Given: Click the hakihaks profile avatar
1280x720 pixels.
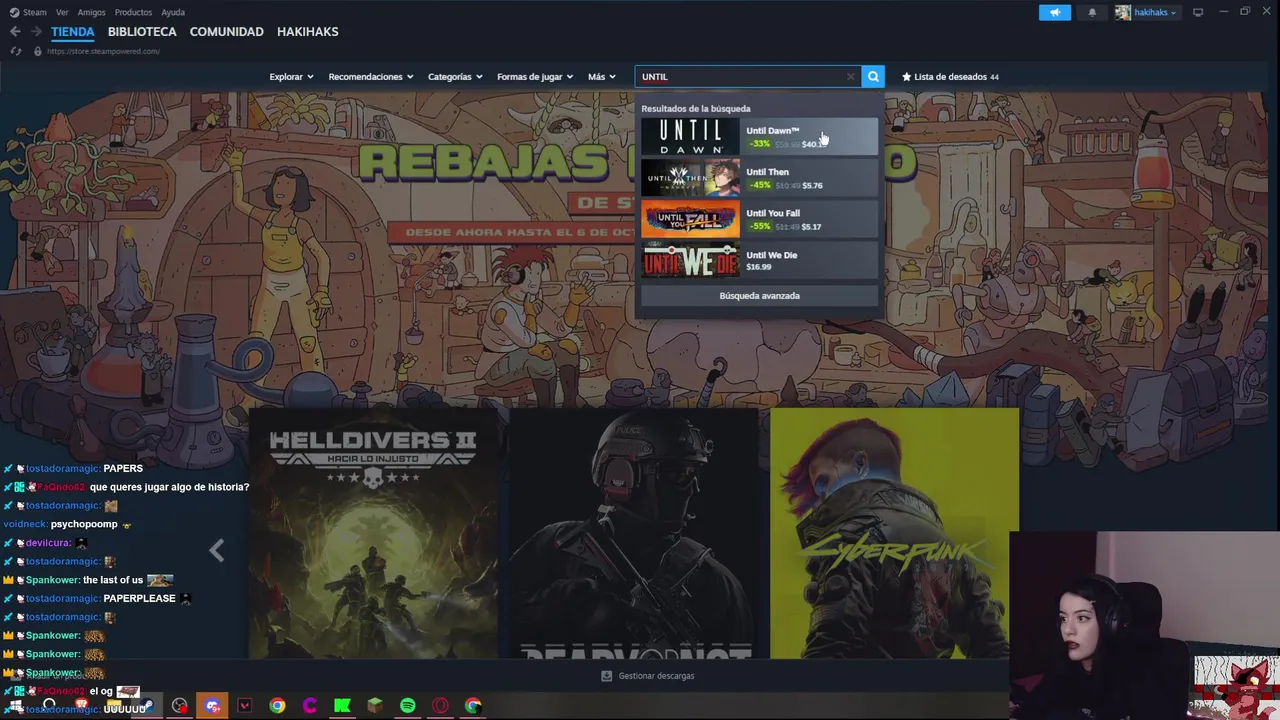Looking at the screenshot, I should [1123, 12].
